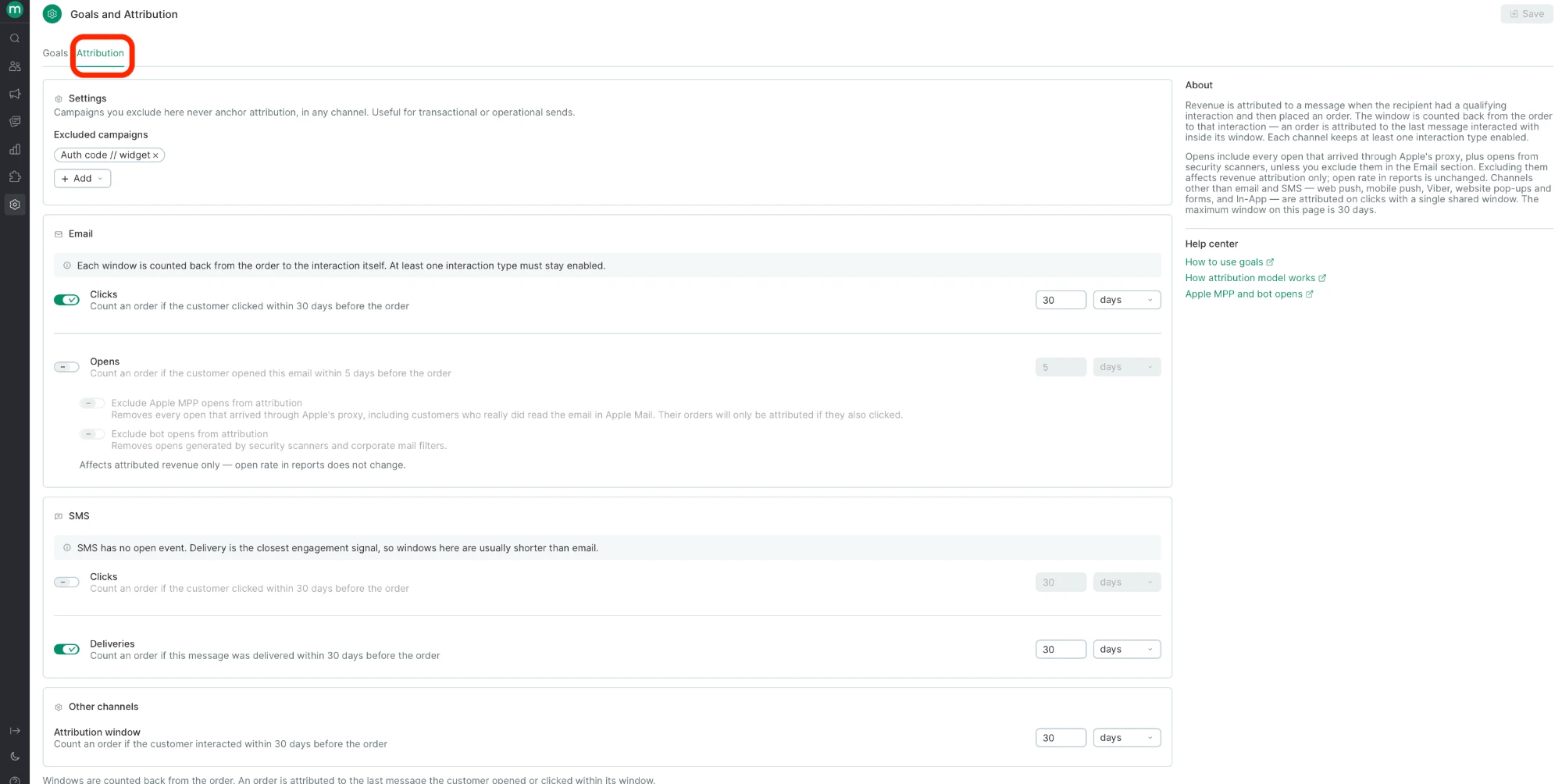Open search from the sidebar magnifier icon
Image resolution: width=1562 pixels, height=784 pixels.
point(15,38)
